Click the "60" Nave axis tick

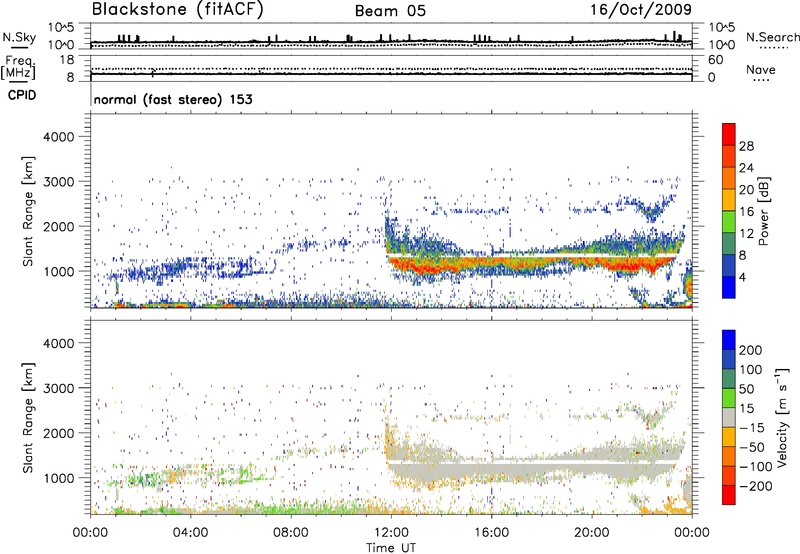[x=715, y=60]
